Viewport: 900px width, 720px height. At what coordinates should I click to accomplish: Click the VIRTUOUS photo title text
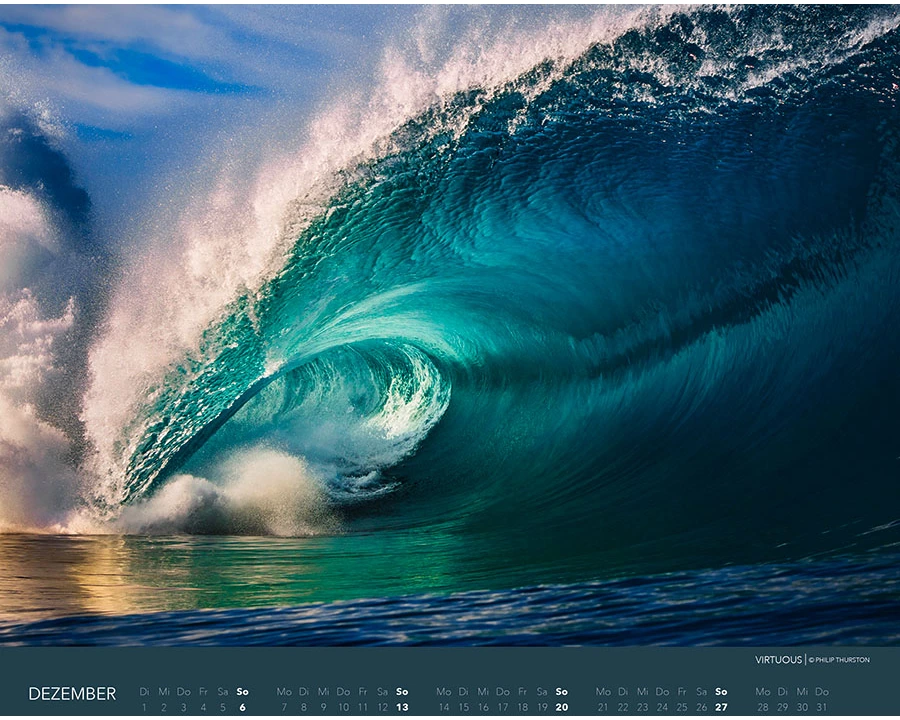pos(778,660)
